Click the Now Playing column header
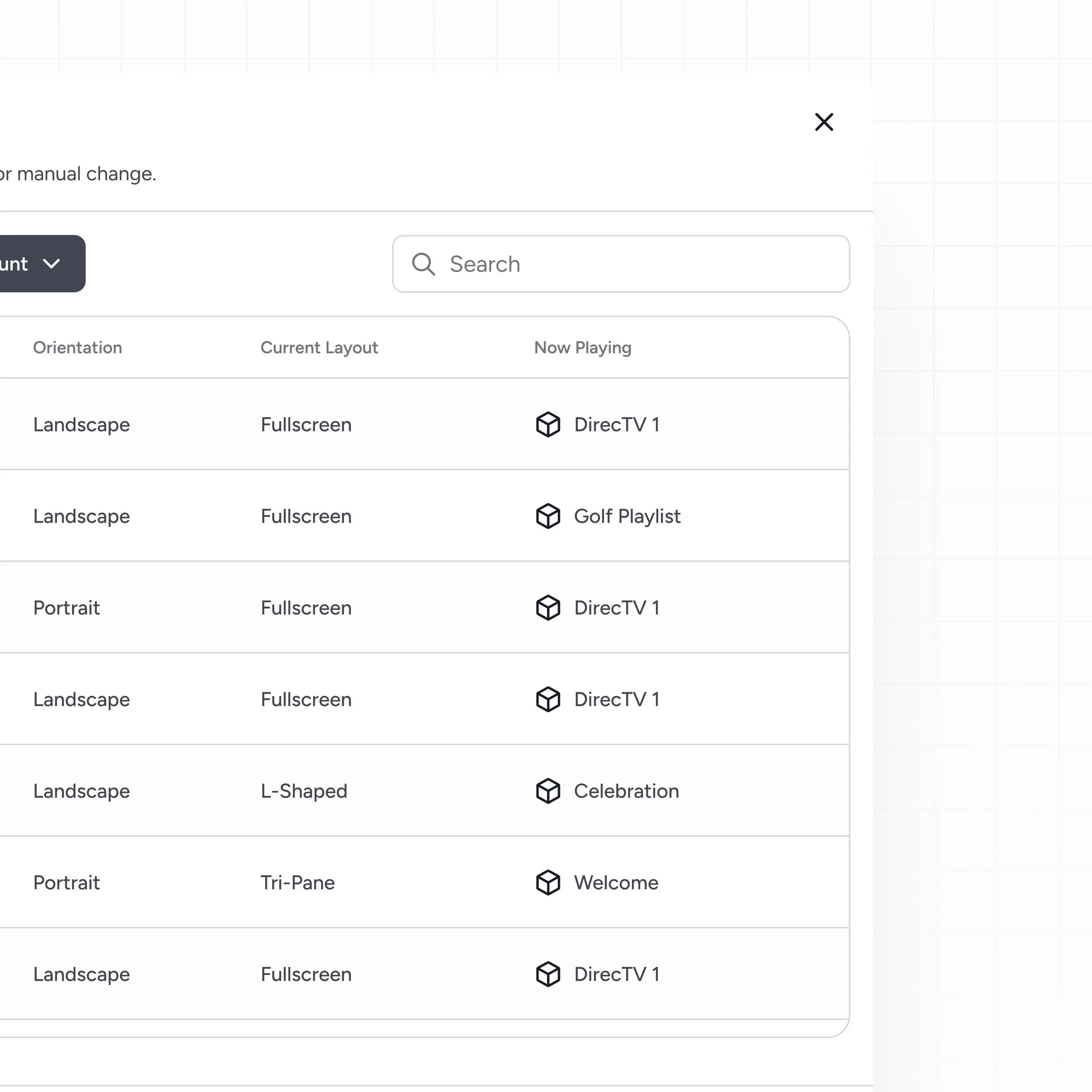The width and height of the screenshot is (1092, 1092). [582, 348]
